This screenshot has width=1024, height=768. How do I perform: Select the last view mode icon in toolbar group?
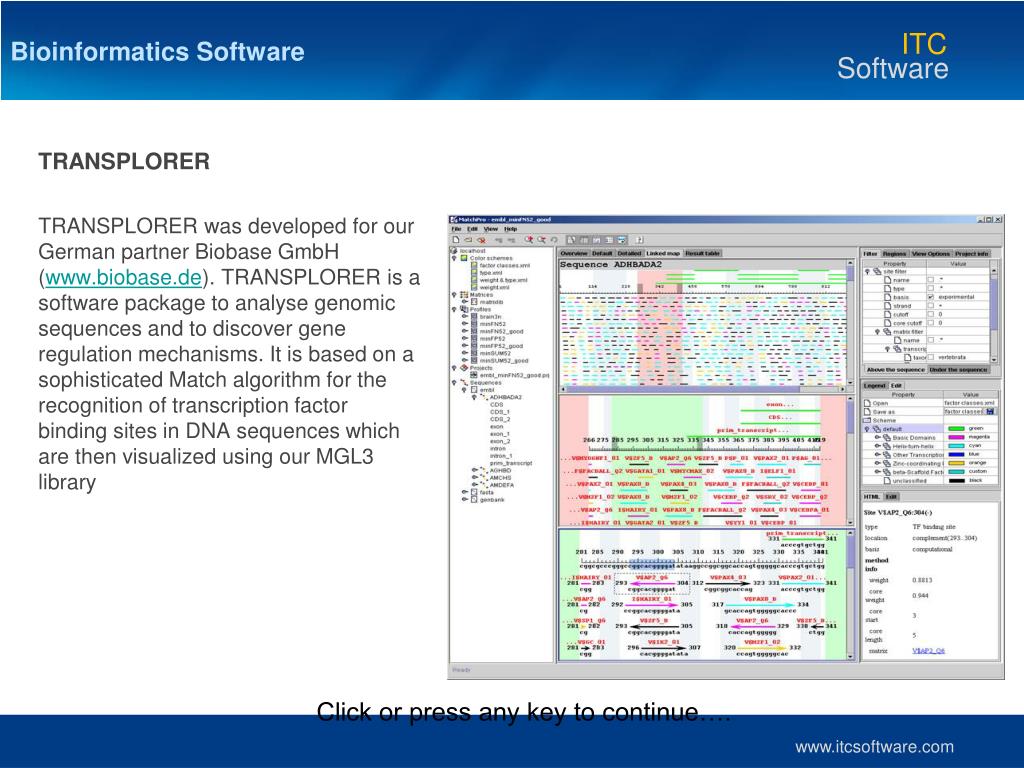[x=622, y=240]
